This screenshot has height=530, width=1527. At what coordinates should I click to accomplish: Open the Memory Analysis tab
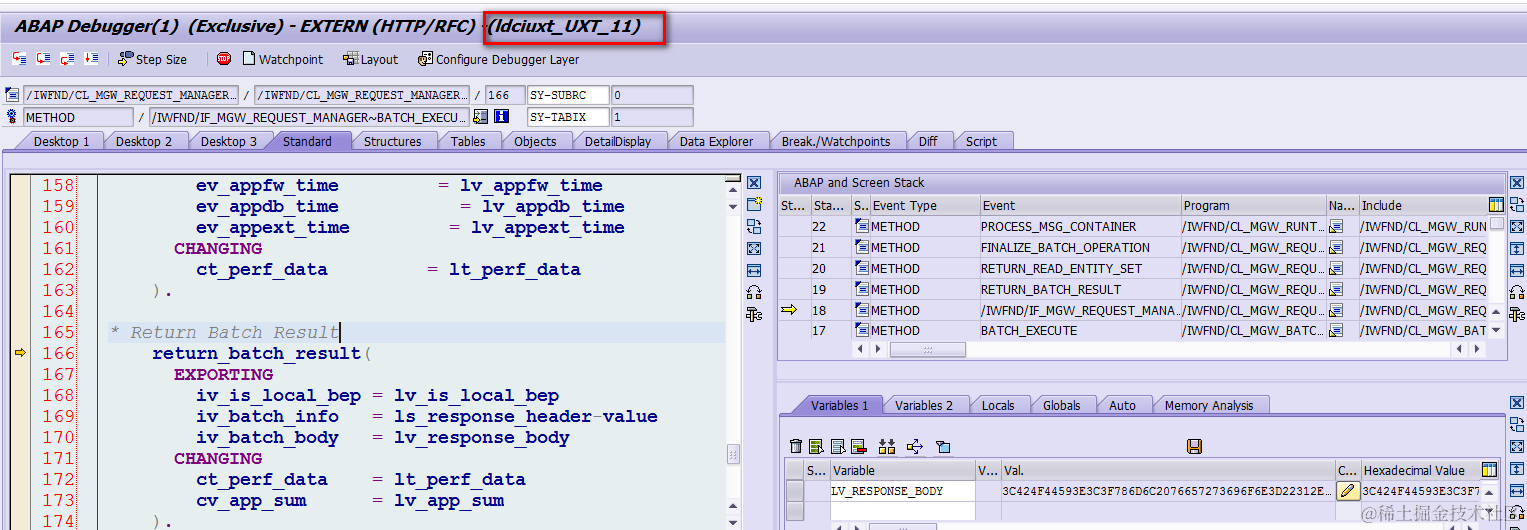click(x=1208, y=405)
